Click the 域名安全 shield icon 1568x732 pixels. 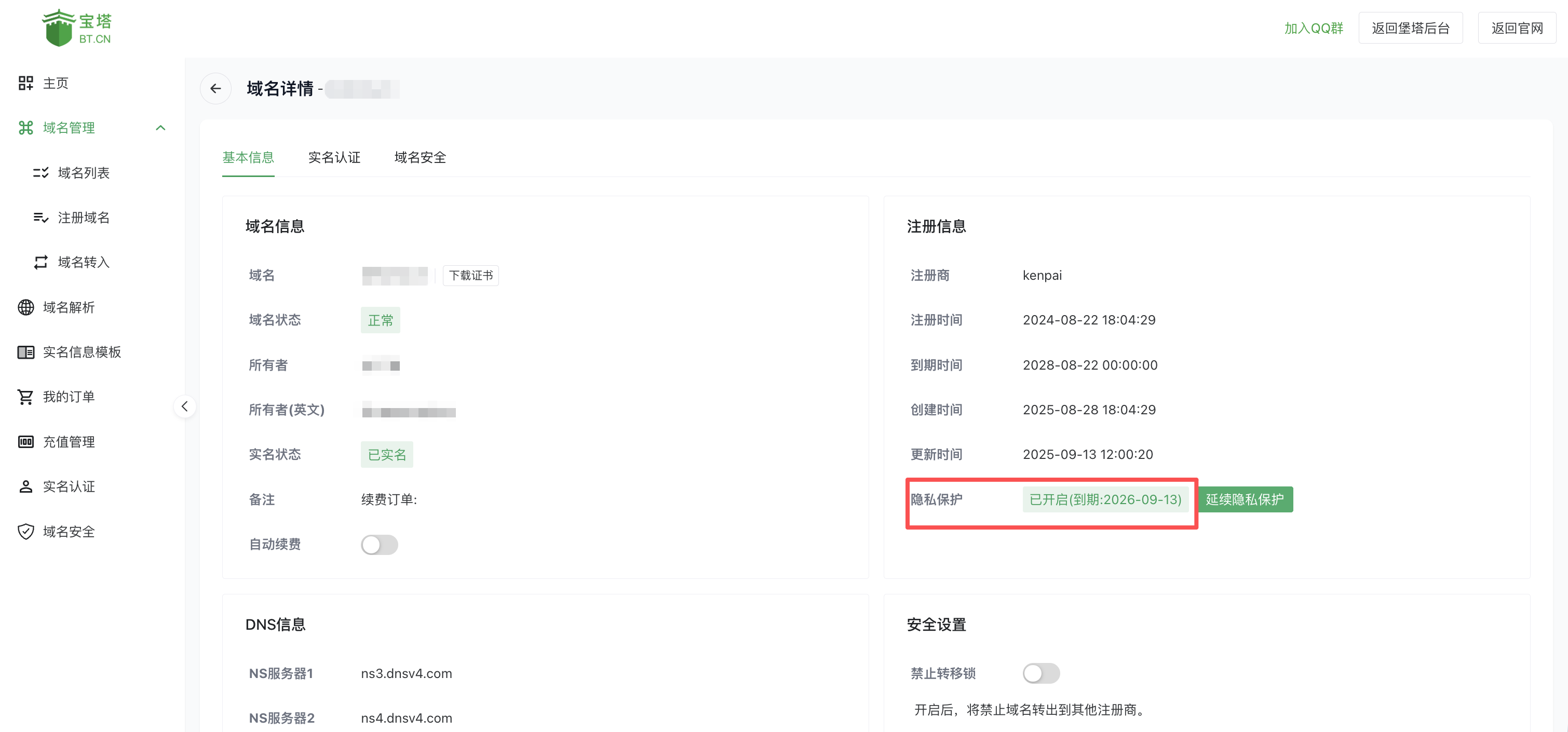coord(25,531)
